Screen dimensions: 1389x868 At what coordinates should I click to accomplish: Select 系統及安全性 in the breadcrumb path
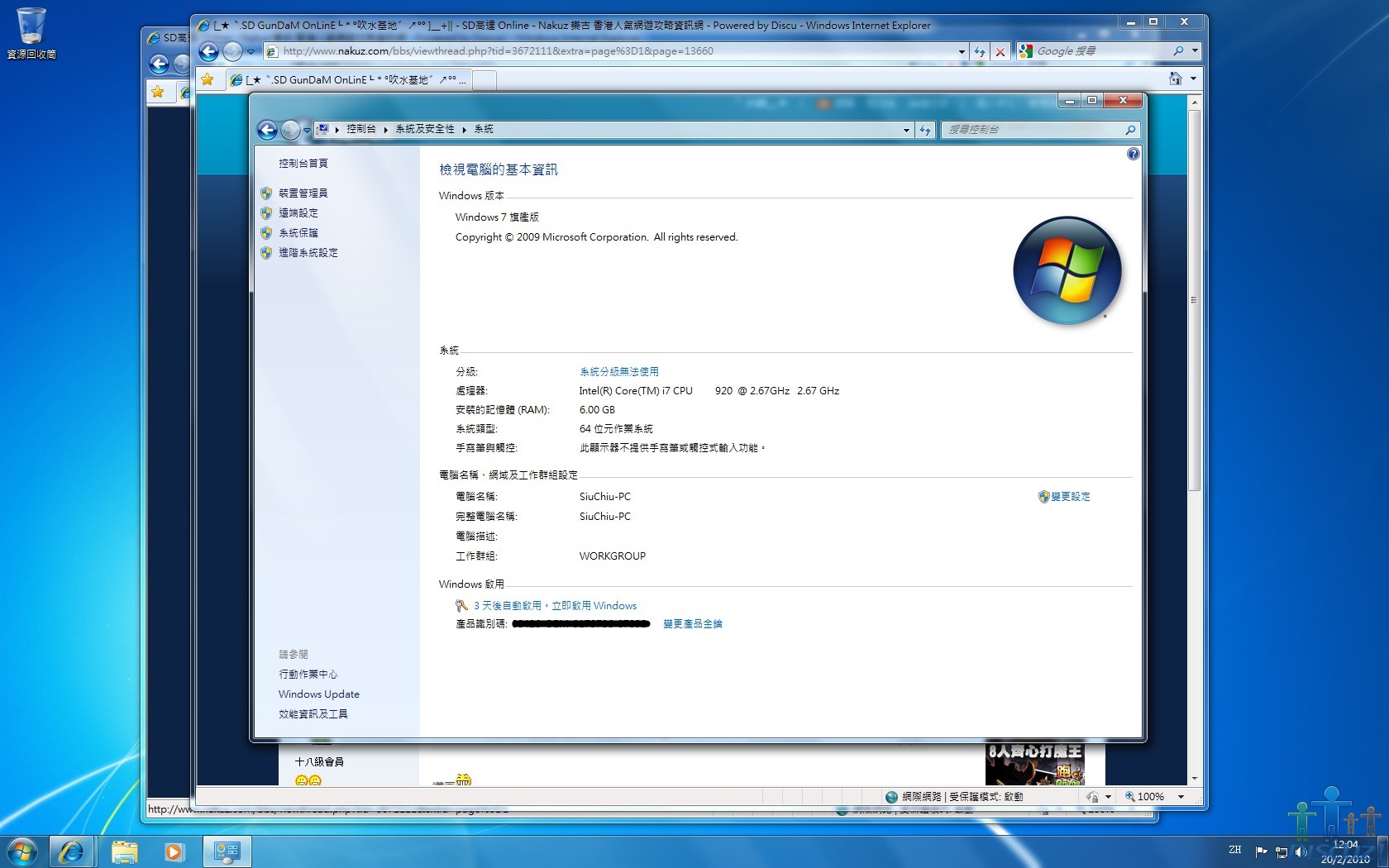(x=425, y=129)
